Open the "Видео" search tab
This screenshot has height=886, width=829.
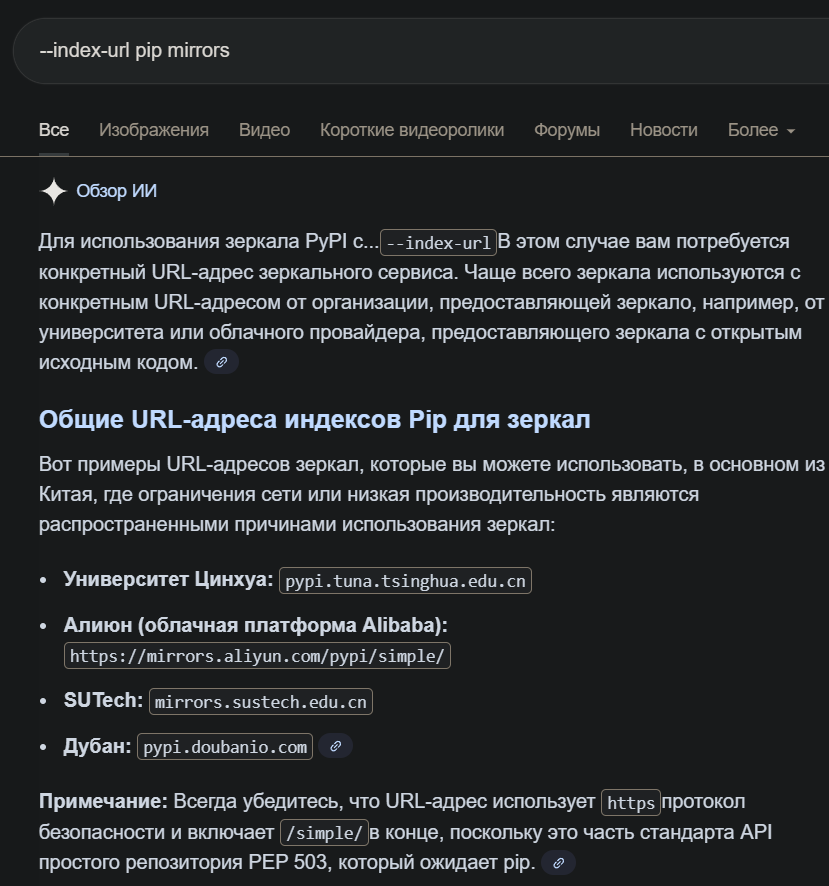click(x=264, y=130)
